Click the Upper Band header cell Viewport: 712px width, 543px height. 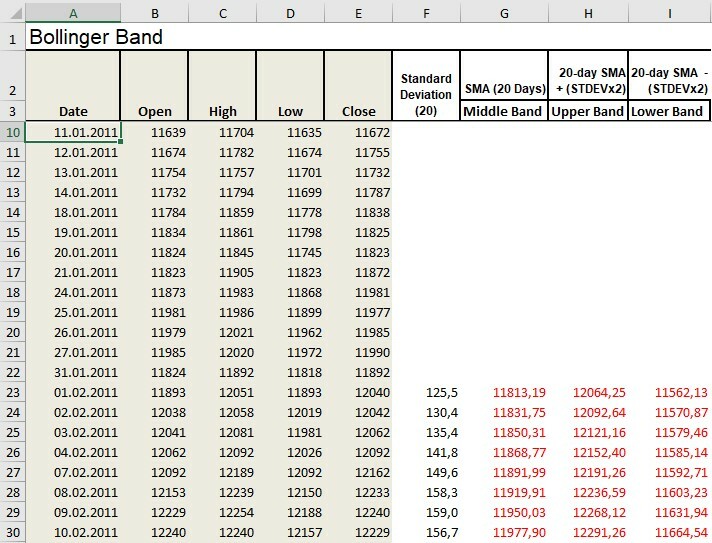pos(588,111)
